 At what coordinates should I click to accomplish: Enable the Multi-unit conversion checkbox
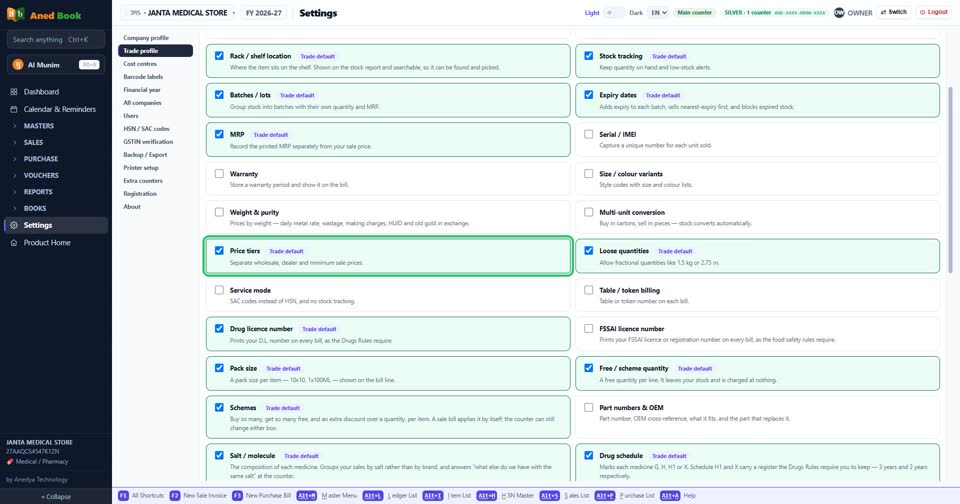(588, 213)
